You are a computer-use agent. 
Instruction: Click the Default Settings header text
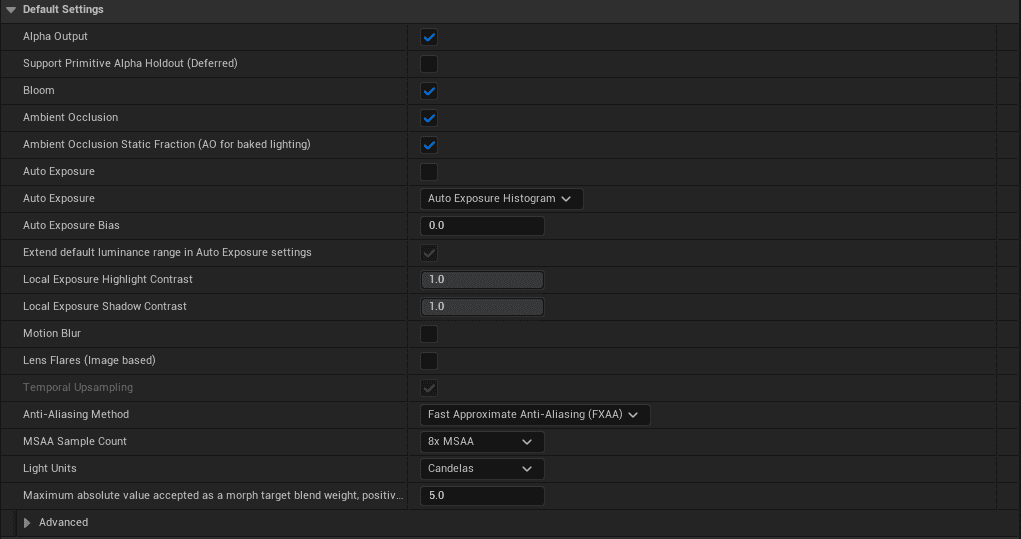point(63,10)
